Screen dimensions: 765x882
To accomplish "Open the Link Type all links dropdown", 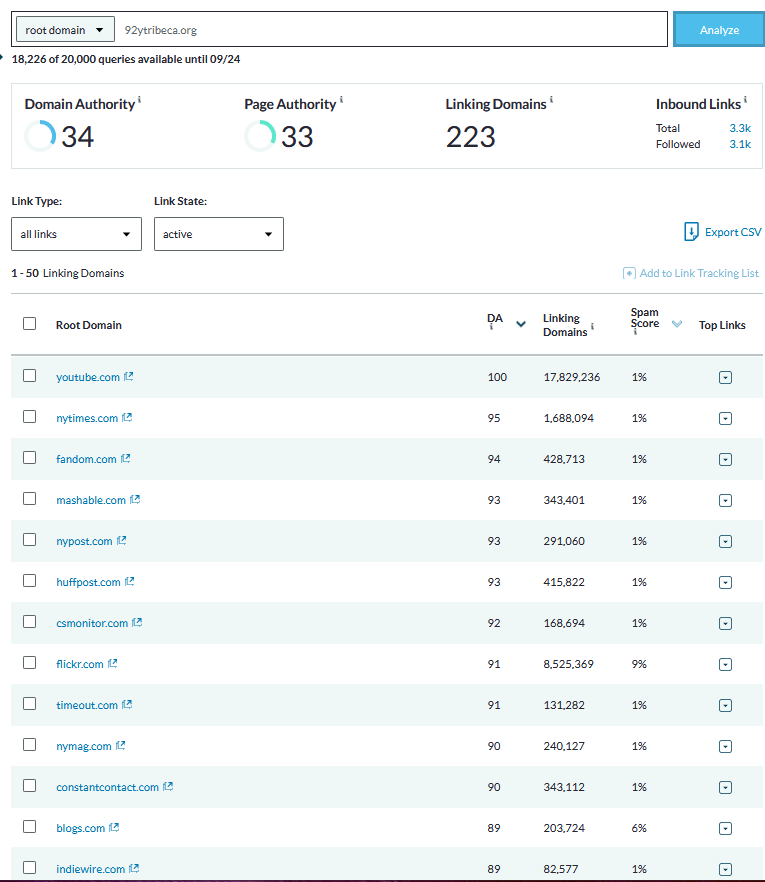I will point(76,234).
